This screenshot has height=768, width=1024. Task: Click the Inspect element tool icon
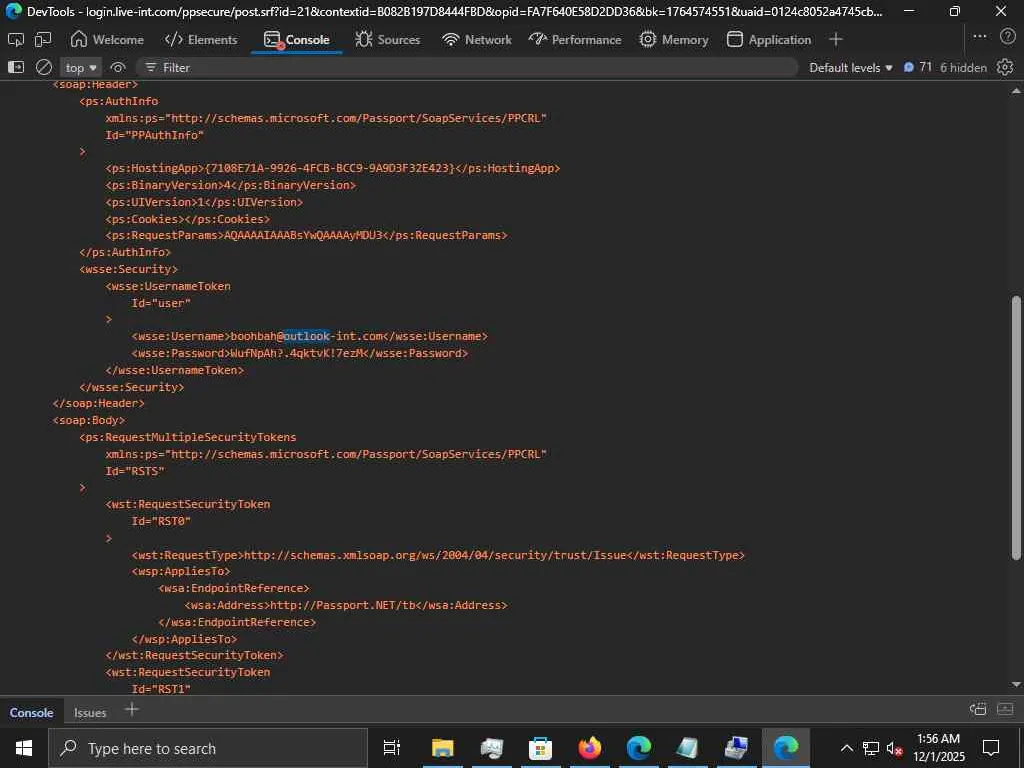(x=16, y=40)
